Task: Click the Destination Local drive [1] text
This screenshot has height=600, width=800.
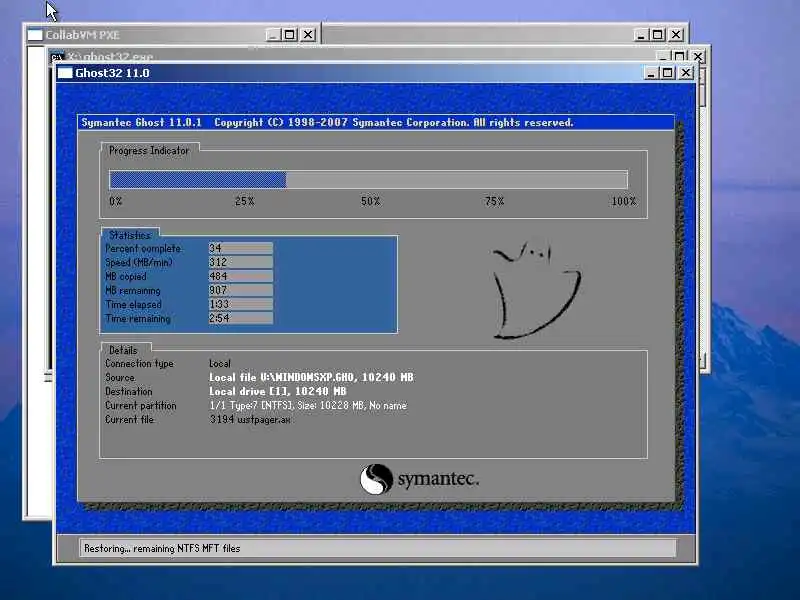Action: (278, 391)
